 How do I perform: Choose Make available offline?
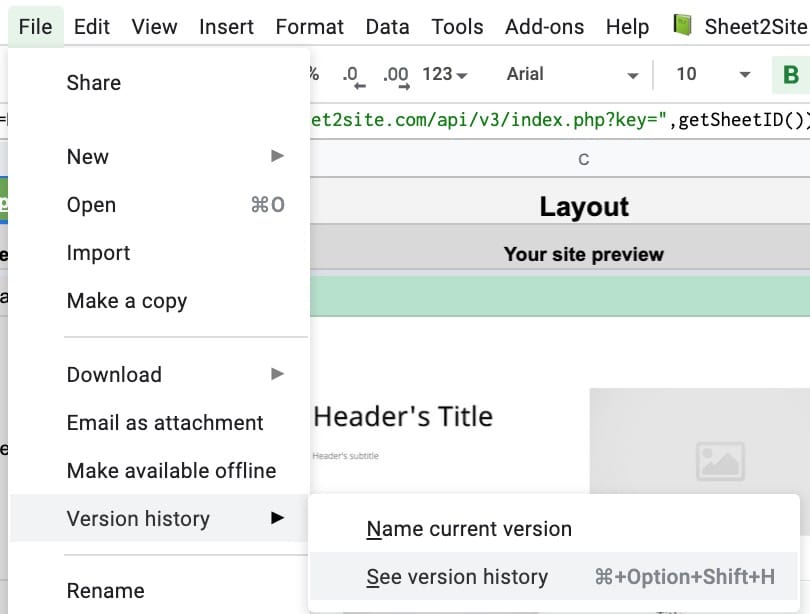point(171,470)
